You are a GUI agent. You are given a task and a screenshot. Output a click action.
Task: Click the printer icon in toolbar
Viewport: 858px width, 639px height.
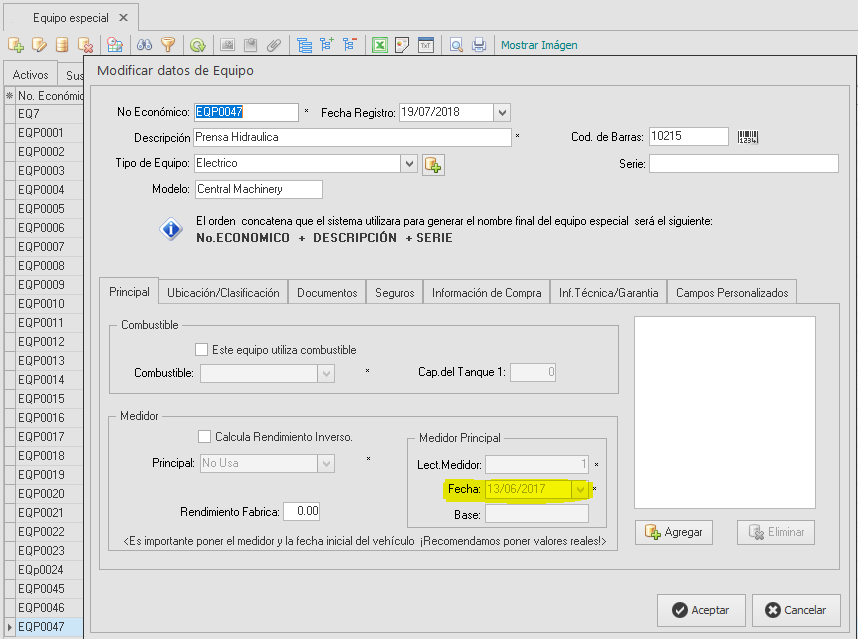click(x=479, y=45)
